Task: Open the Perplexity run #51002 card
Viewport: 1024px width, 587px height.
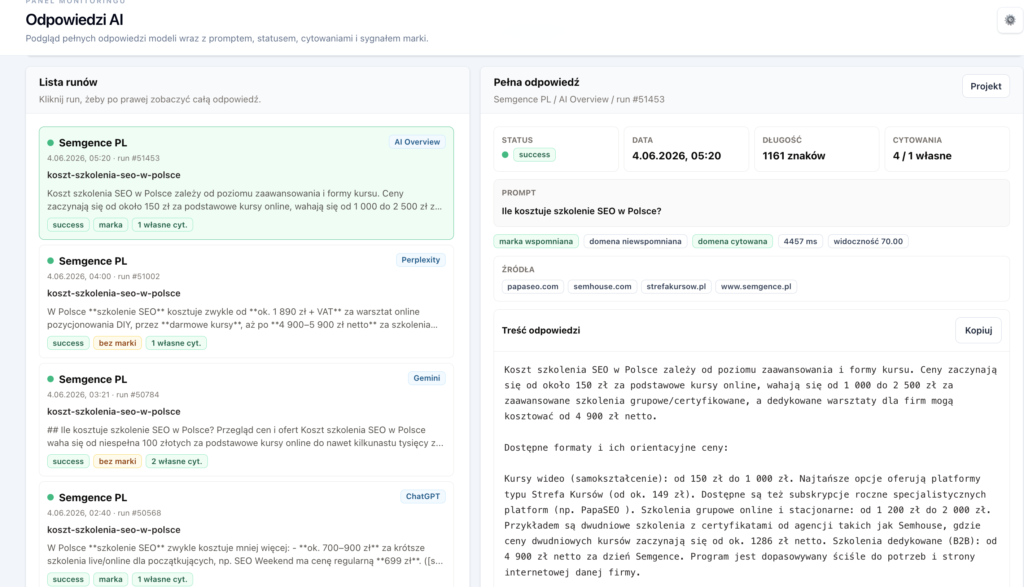Action: [x=246, y=301]
